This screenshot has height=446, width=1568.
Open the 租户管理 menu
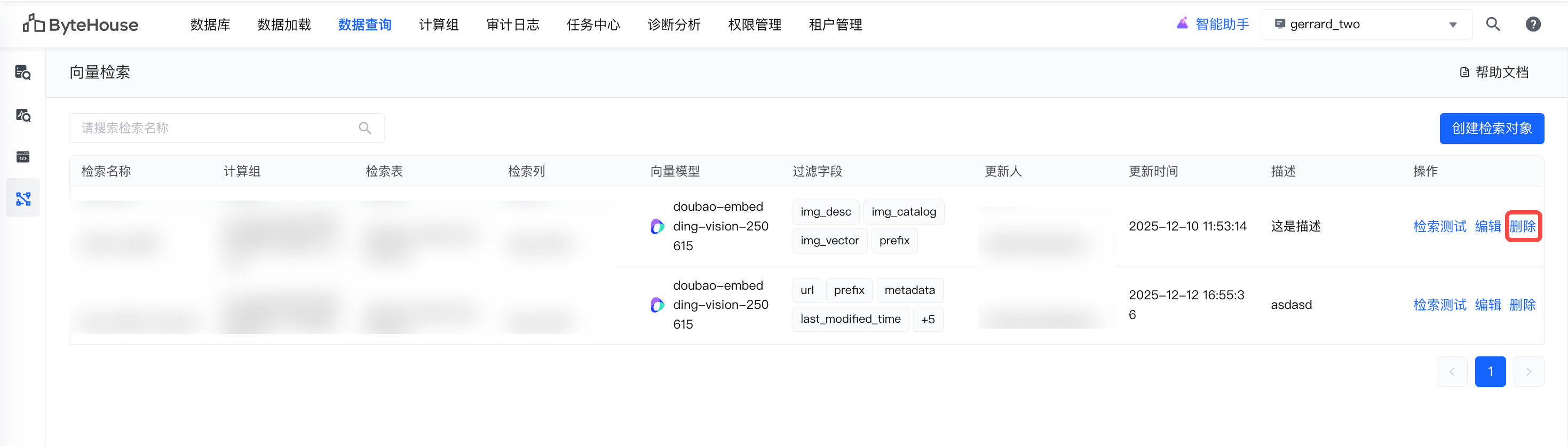coord(835,25)
